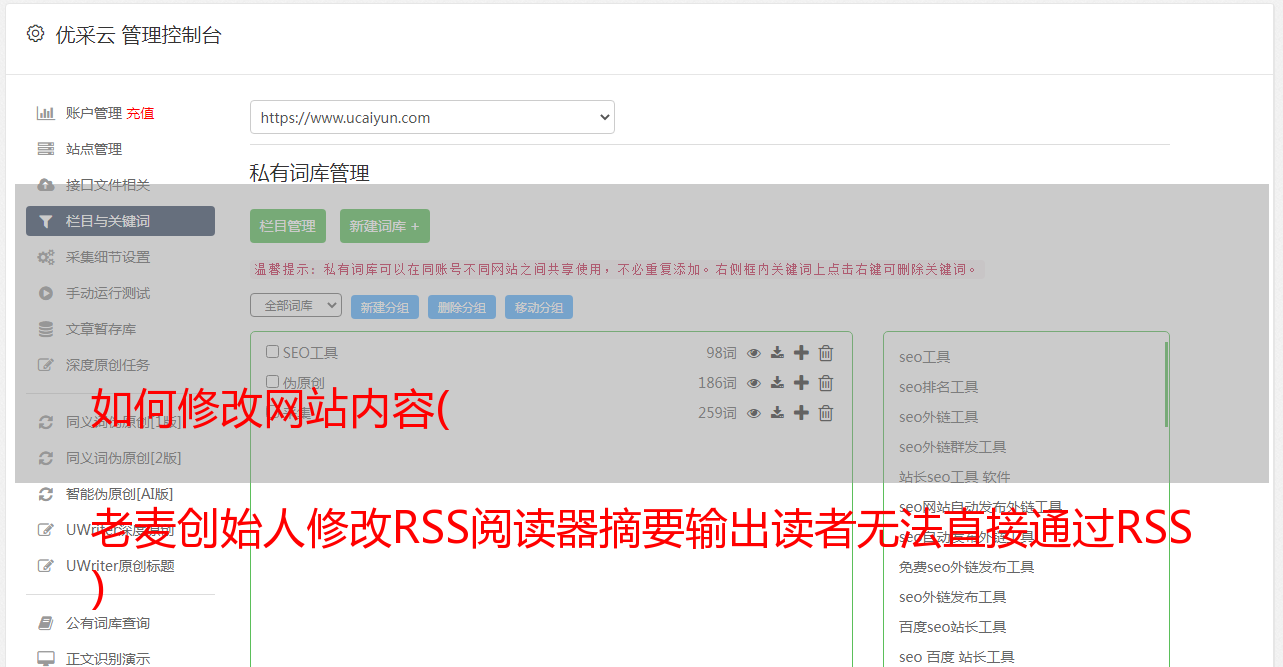Open 正文识别演示 in the sidebar
This screenshot has height=667, width=1283.
pyautogui.click(x=108, y=659)
